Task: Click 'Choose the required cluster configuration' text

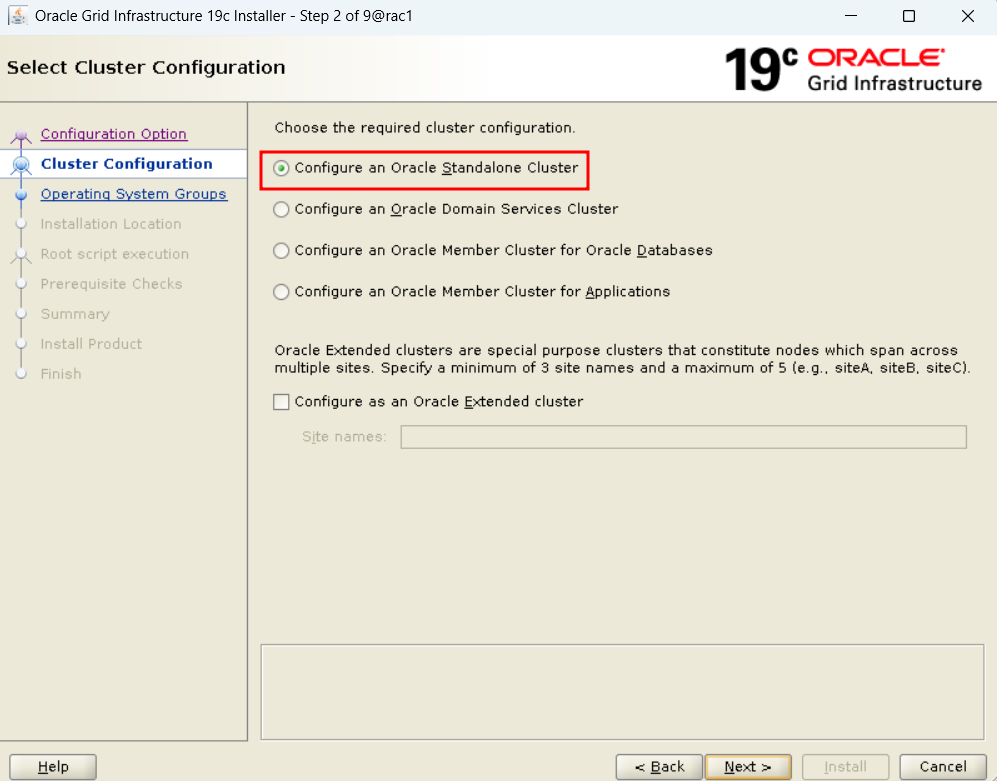Action: click(424, 128)
